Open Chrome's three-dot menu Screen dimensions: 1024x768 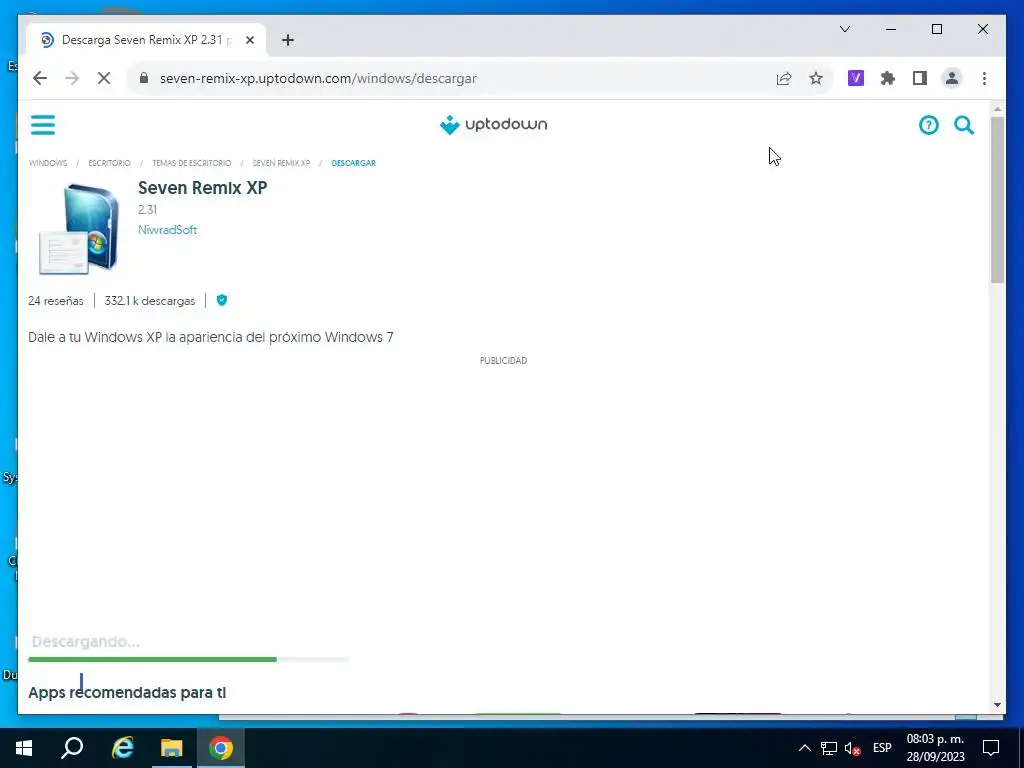click(984, 78)
